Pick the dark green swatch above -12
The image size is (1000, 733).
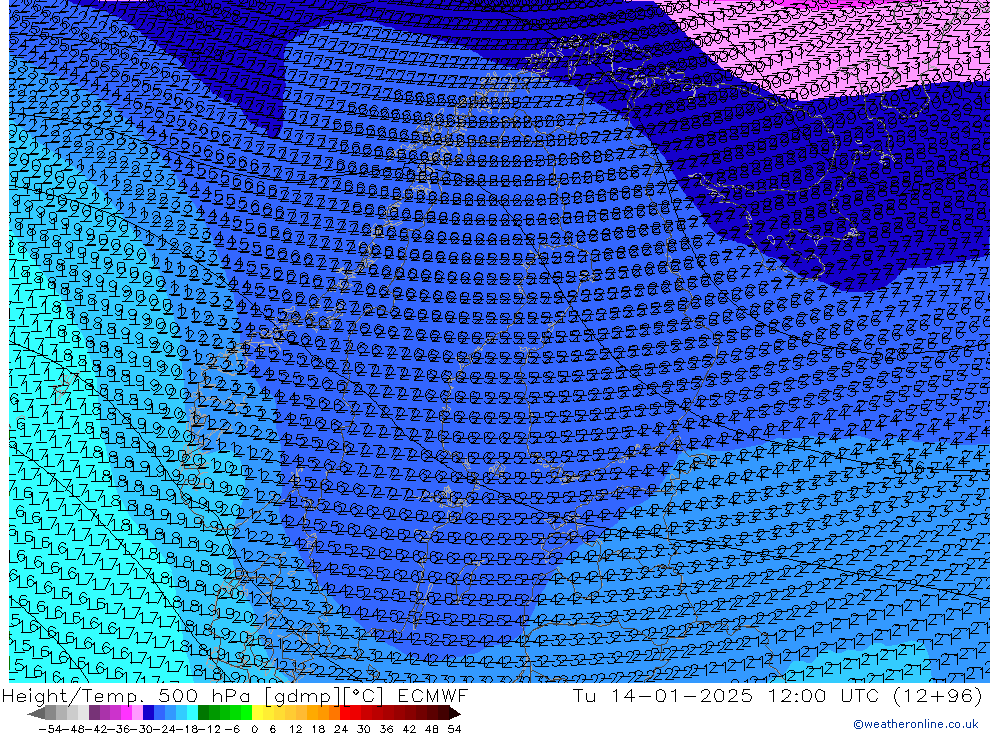[203, 713]
